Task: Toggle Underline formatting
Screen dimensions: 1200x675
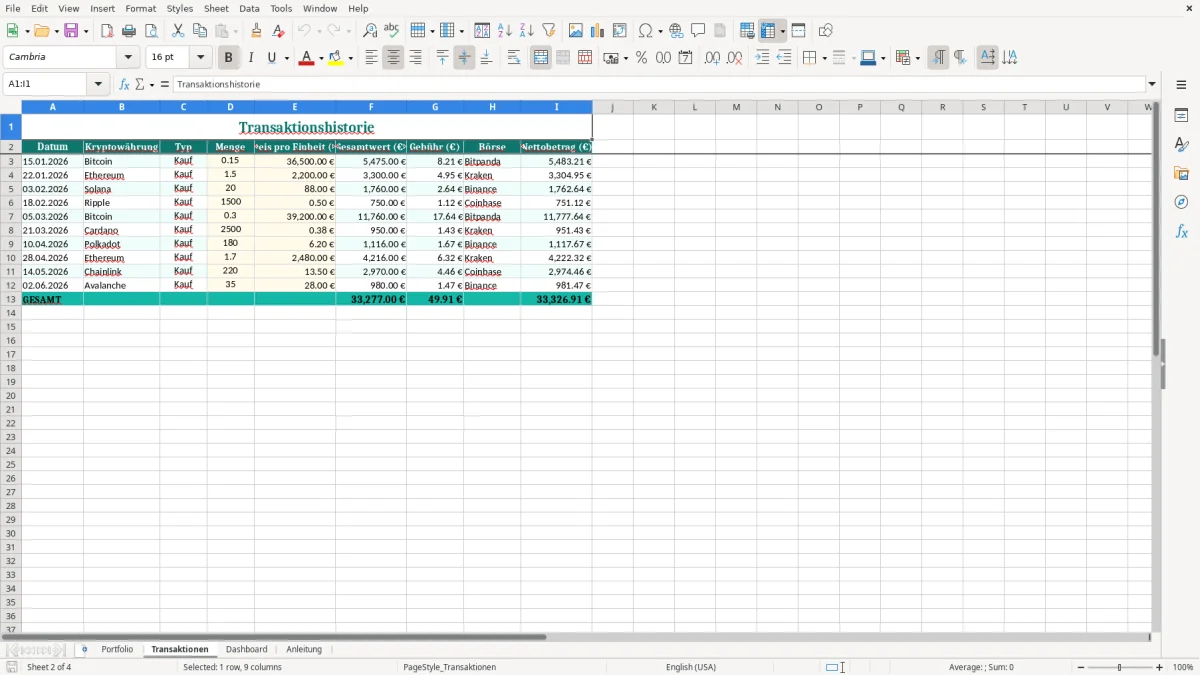Action: pyautogui.click(x=271, y=58)
